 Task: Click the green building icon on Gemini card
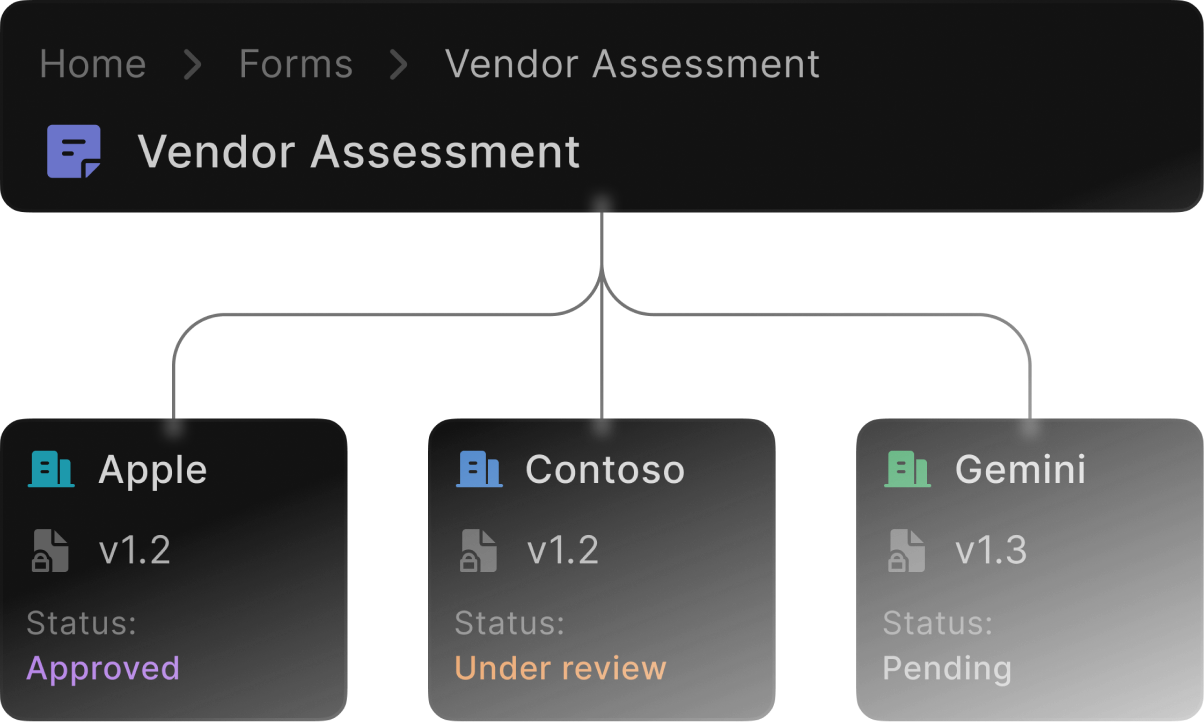coord(907,469)
